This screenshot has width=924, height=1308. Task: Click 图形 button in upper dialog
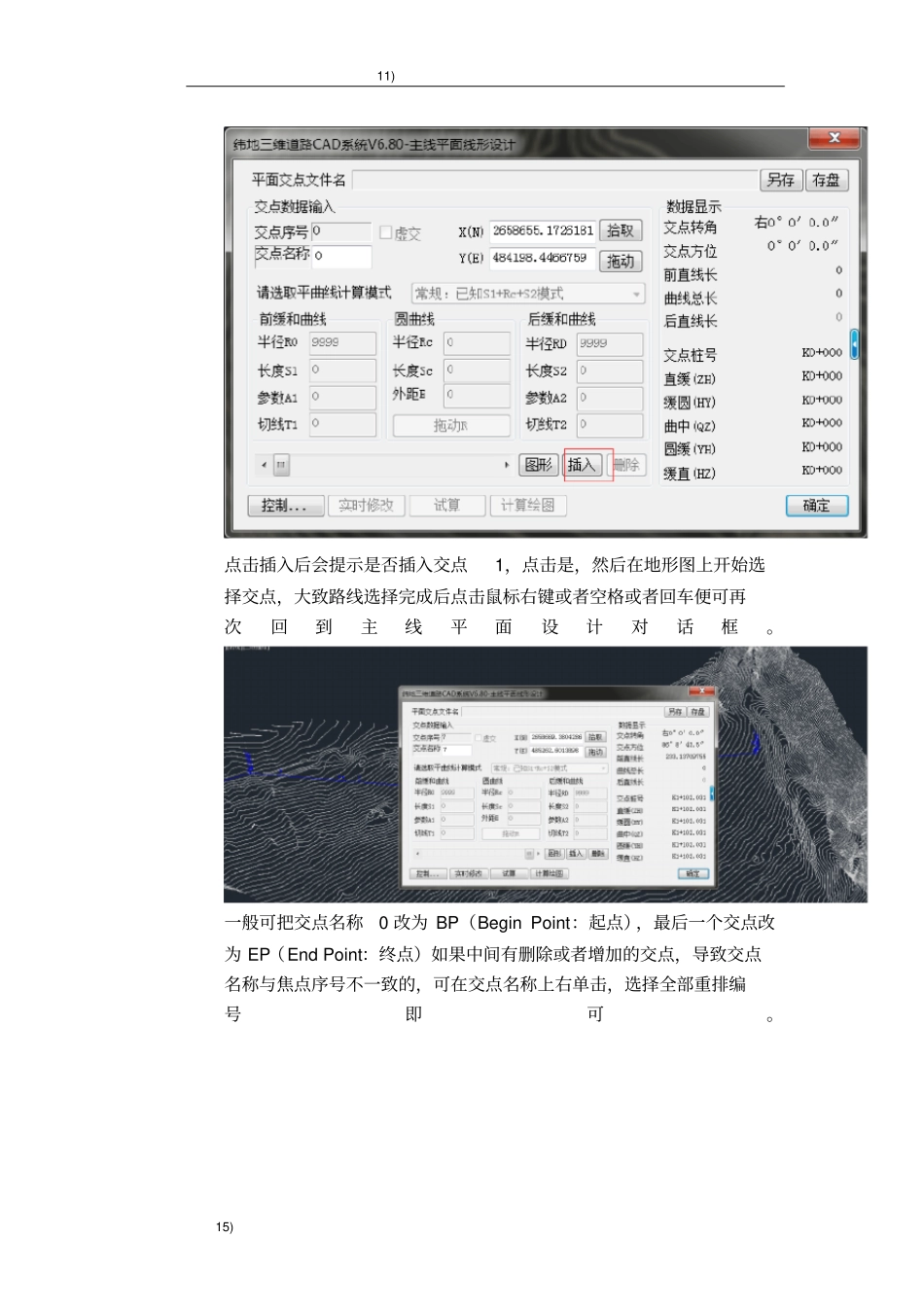click(x=539, y=465)
